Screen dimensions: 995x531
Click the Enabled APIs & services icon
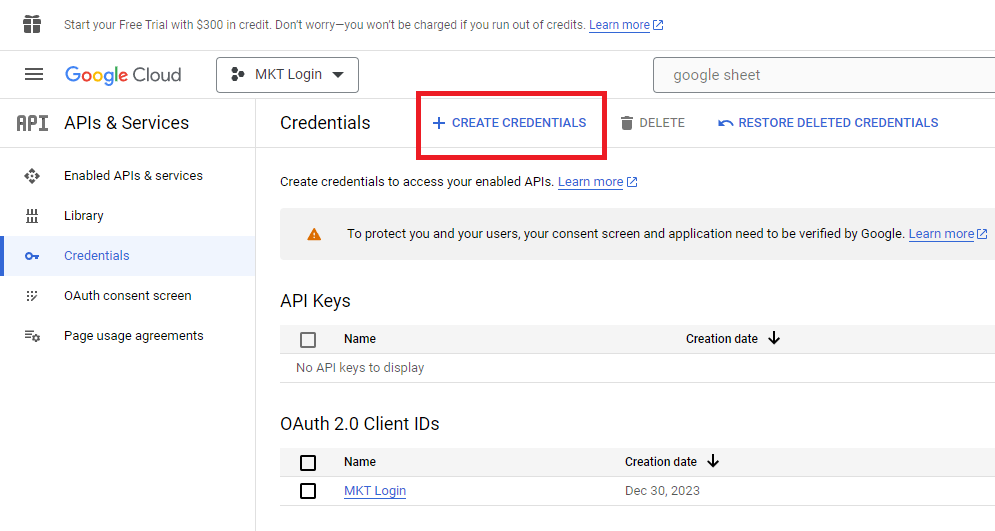tap(32, 176)
